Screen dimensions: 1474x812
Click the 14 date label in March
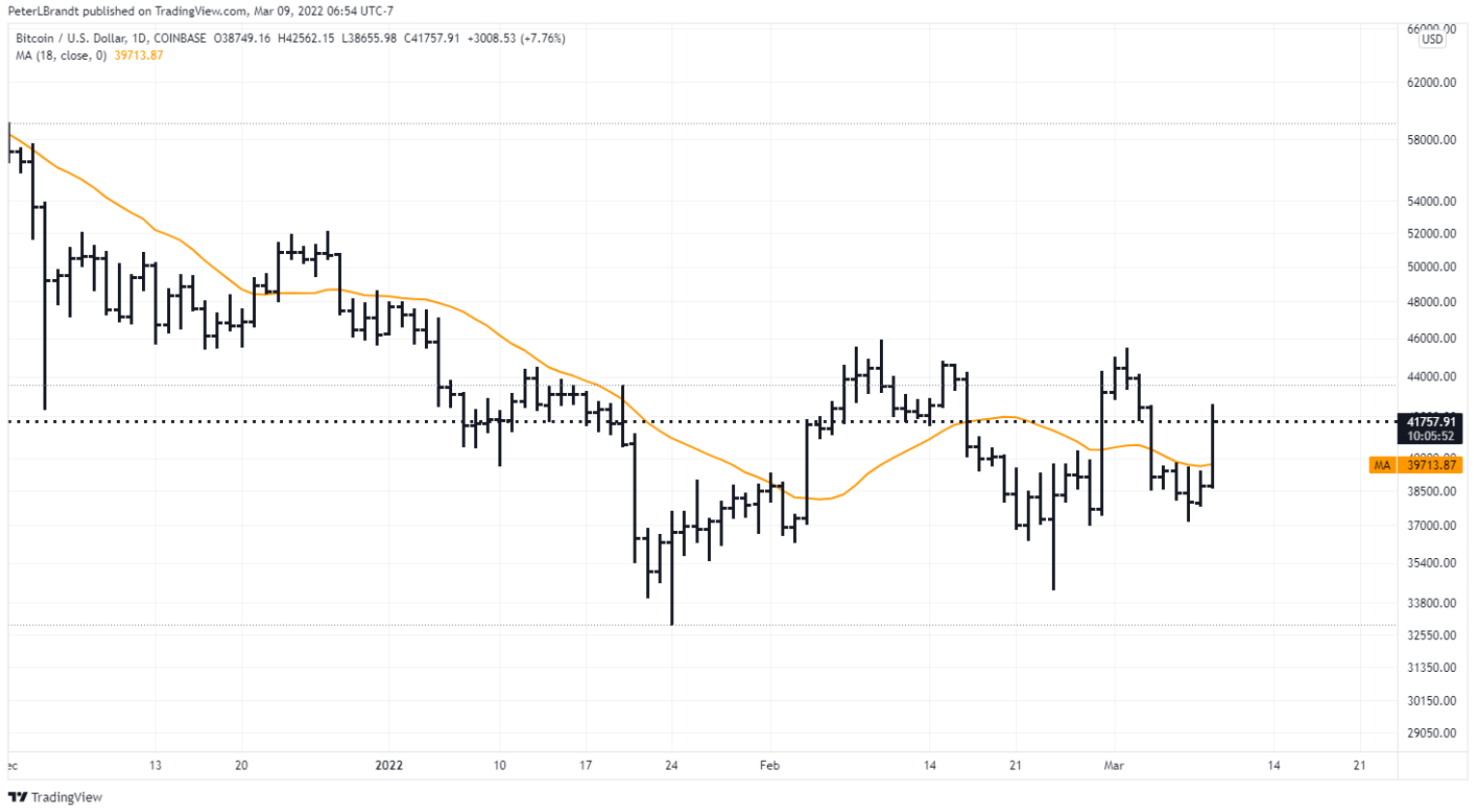tap(1274, 766)
